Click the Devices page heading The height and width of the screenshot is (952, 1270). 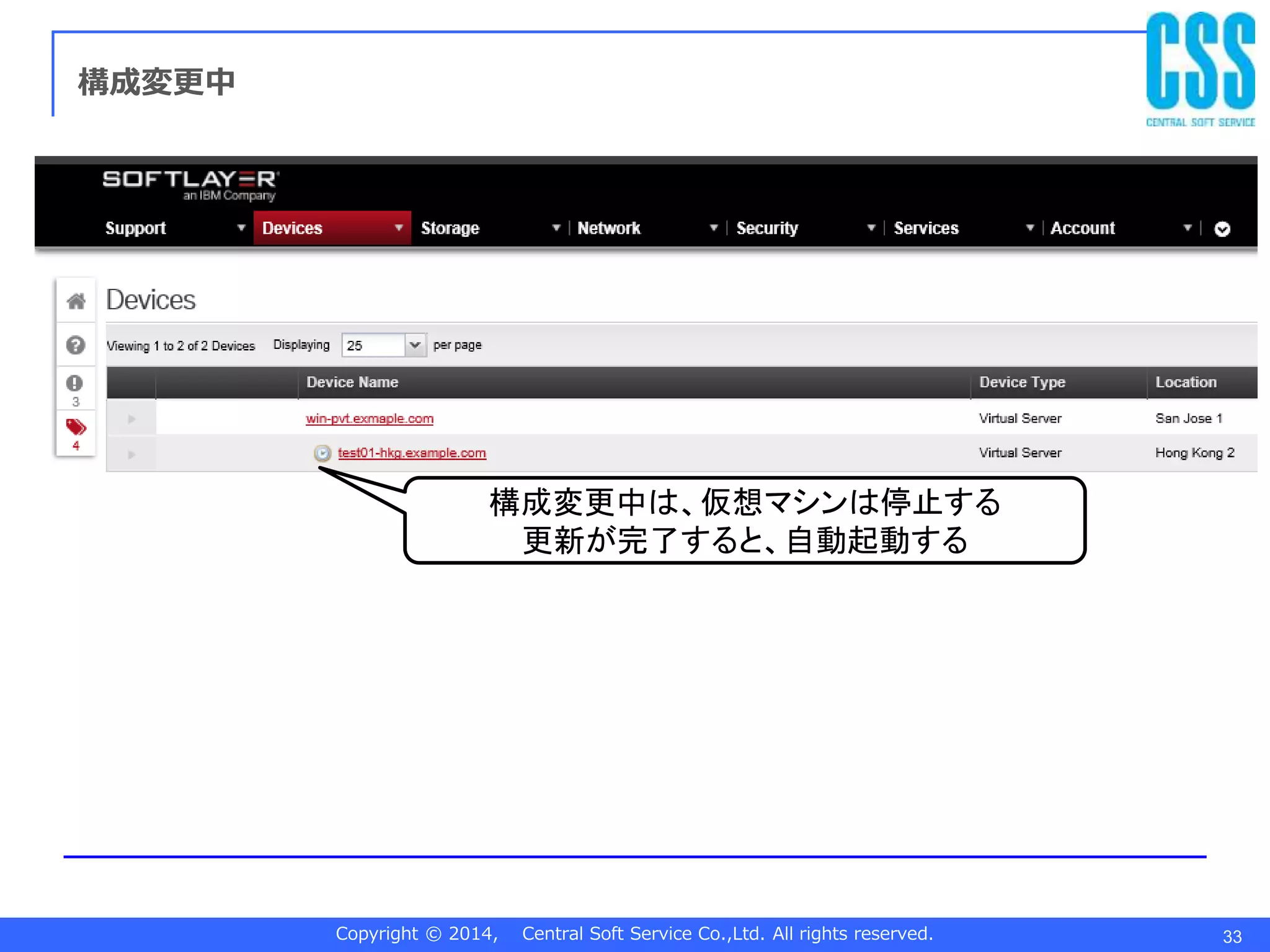(x=151, y=300)
